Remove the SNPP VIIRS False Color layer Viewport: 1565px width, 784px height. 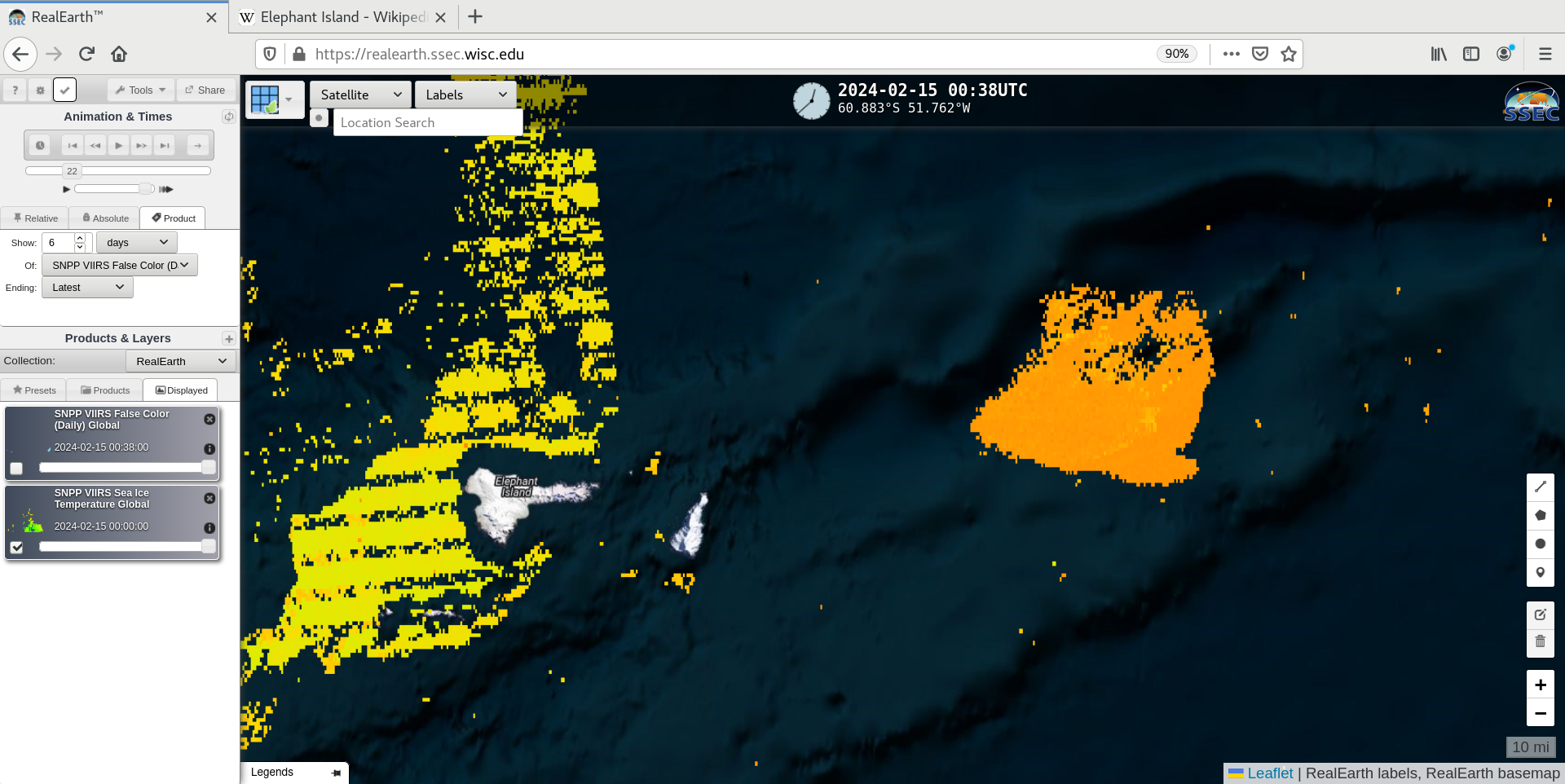209,419
